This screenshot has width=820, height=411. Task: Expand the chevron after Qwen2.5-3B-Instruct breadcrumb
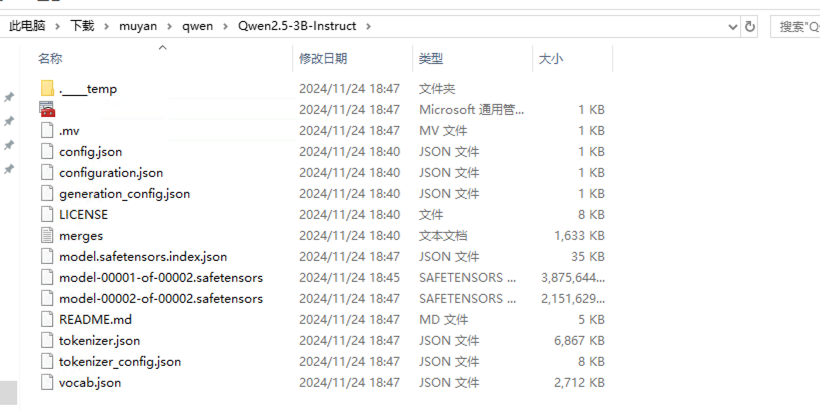(377, 26)
